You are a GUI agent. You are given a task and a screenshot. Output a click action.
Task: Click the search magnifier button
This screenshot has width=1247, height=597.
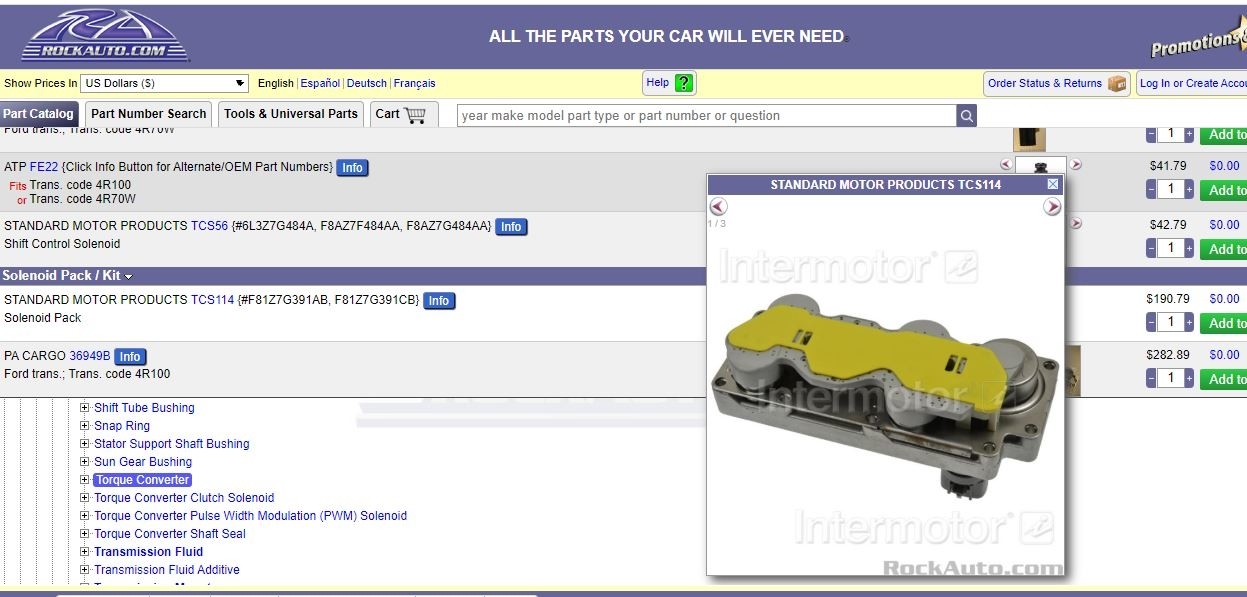966,115
